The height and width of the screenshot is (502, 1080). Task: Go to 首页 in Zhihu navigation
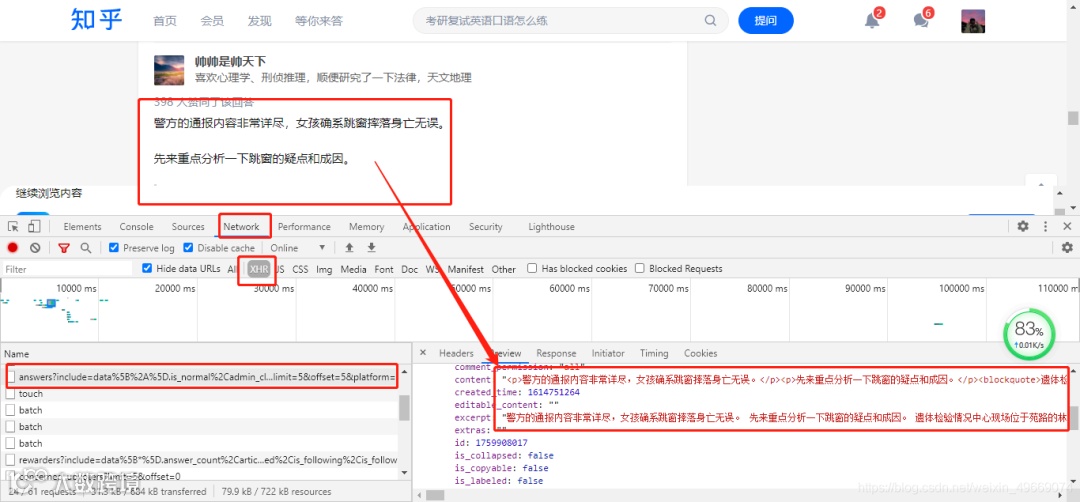tap(165, 21)
